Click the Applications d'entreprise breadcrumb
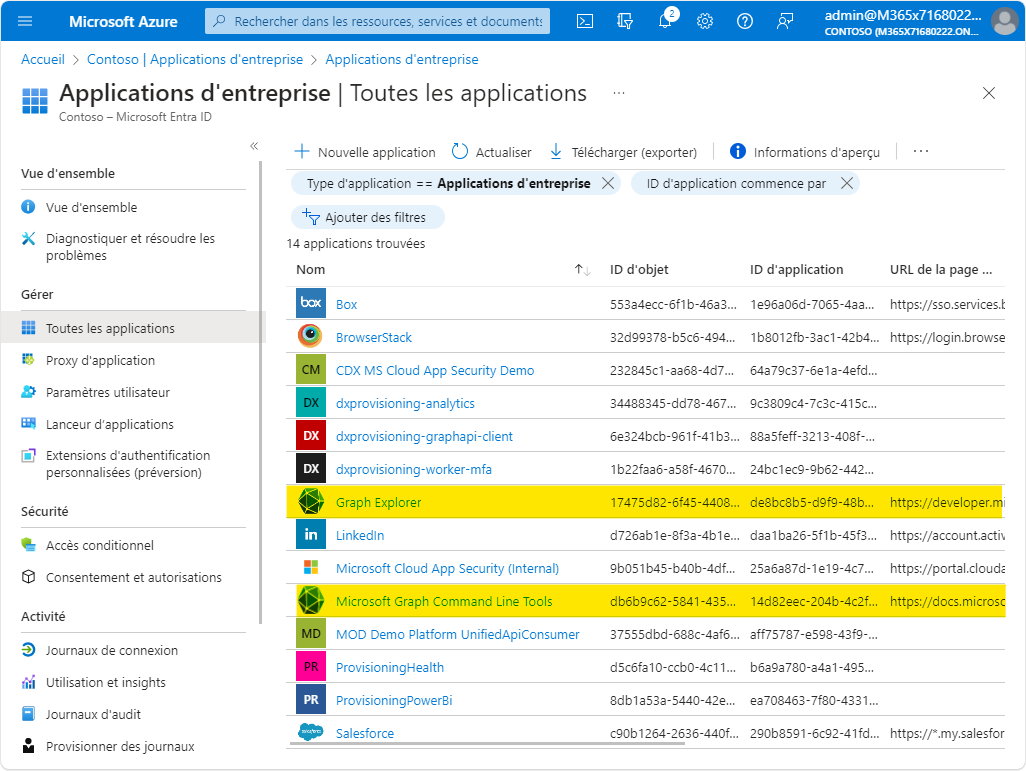Screen dimensions: 1026x771 [x=402, y=60]
